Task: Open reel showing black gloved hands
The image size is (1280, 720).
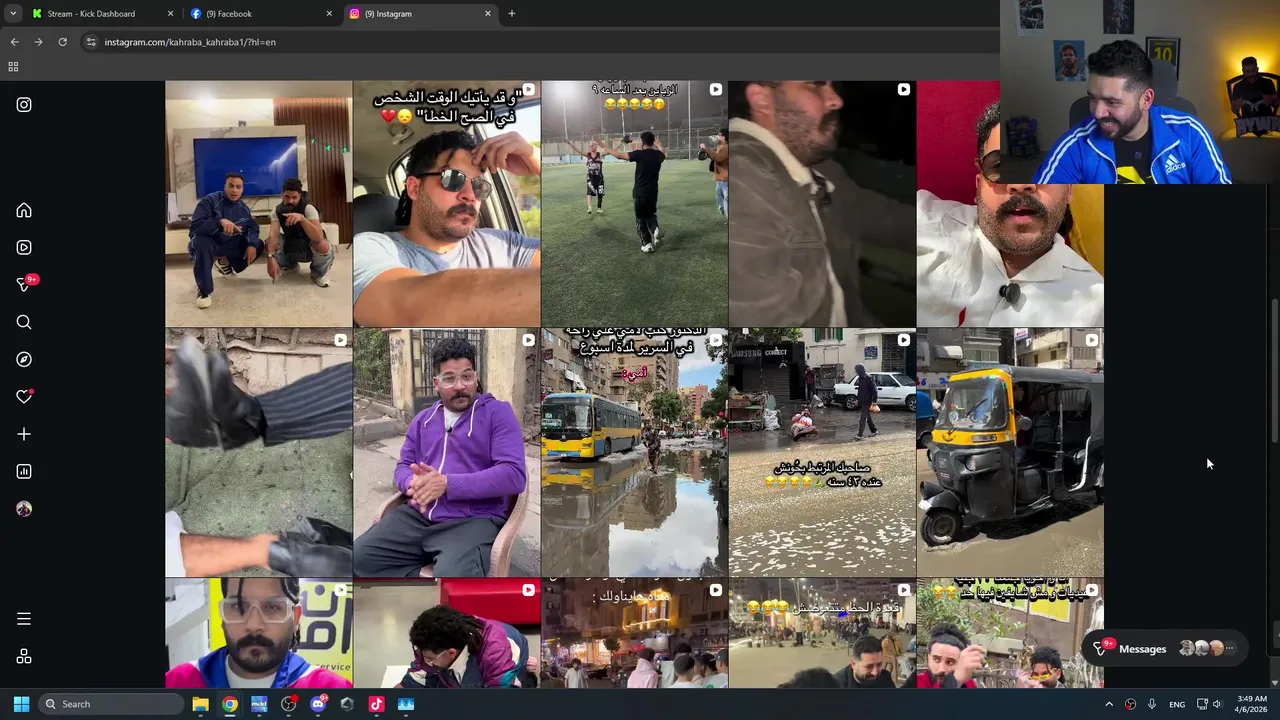Action: (x=258, y=453)
